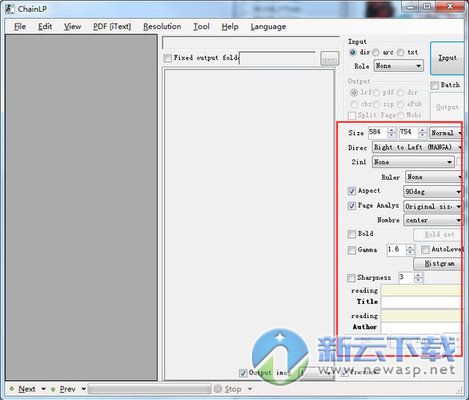Click the Prev page green icon
This screenshot has width=469, height=400.
(53, 389)
